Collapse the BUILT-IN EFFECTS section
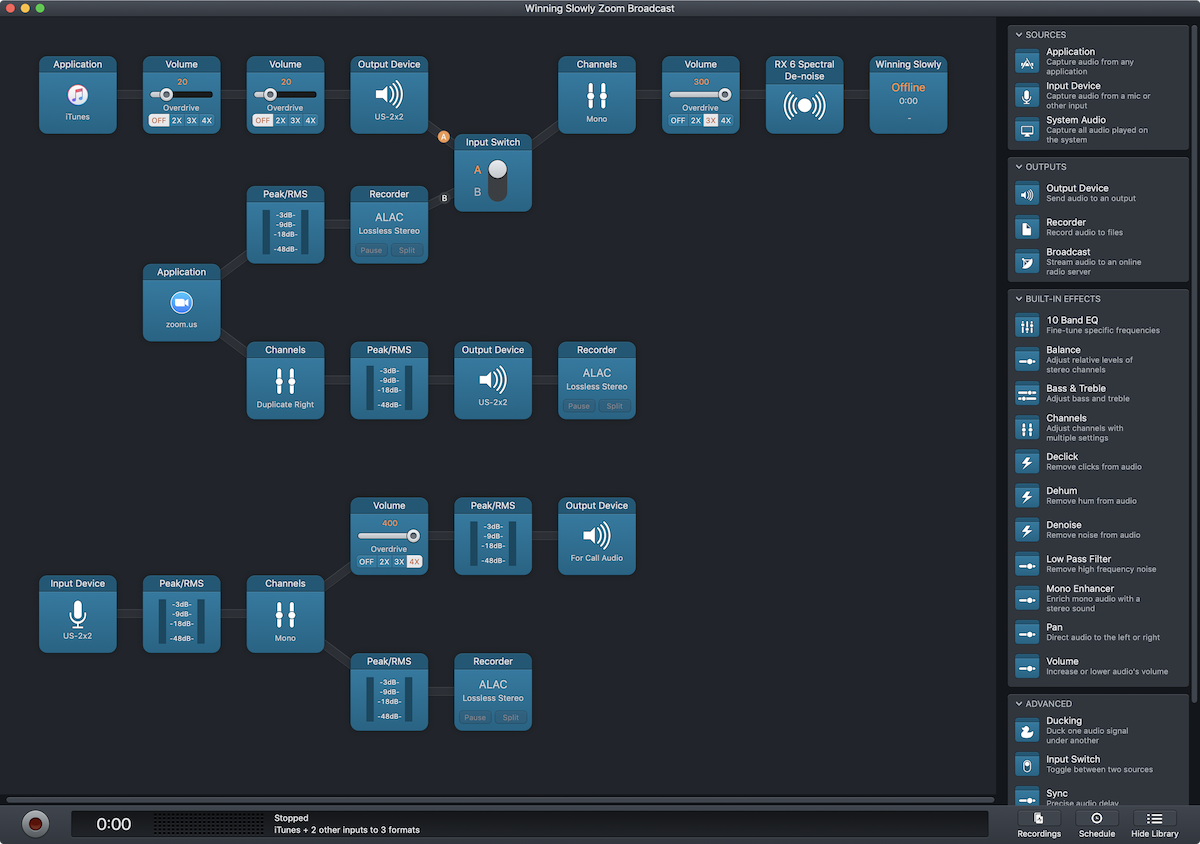 pyautogui.click(x=1019, y=299)
